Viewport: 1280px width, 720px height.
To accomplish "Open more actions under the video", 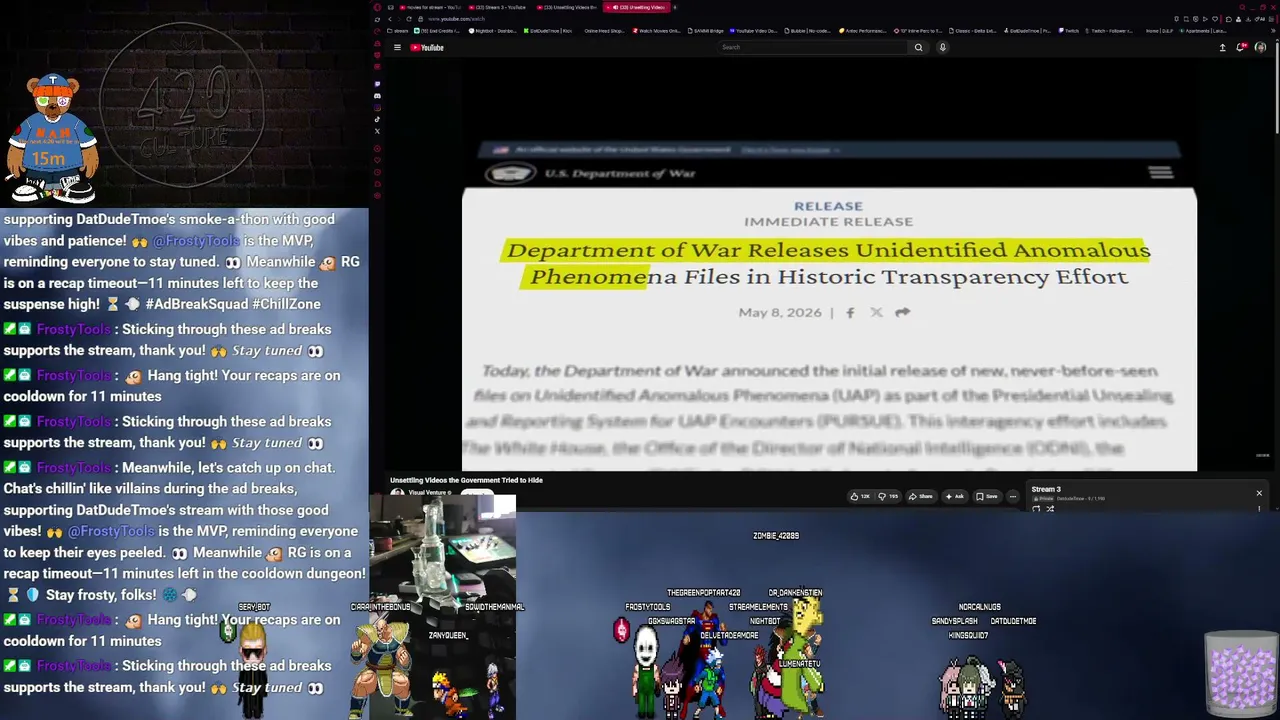I will click(x=1012, y=496).
